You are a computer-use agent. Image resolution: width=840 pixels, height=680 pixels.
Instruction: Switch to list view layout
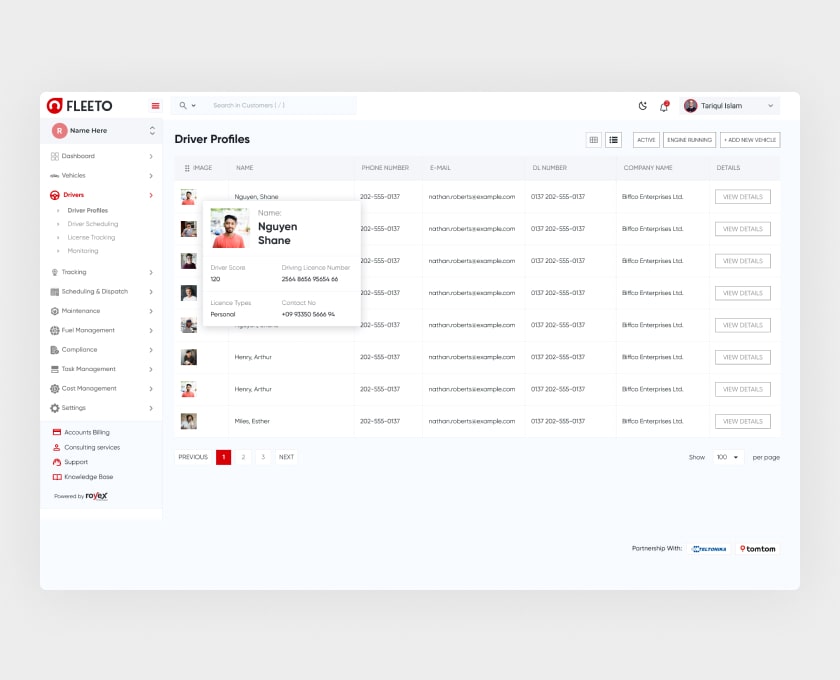pos(613,140)
